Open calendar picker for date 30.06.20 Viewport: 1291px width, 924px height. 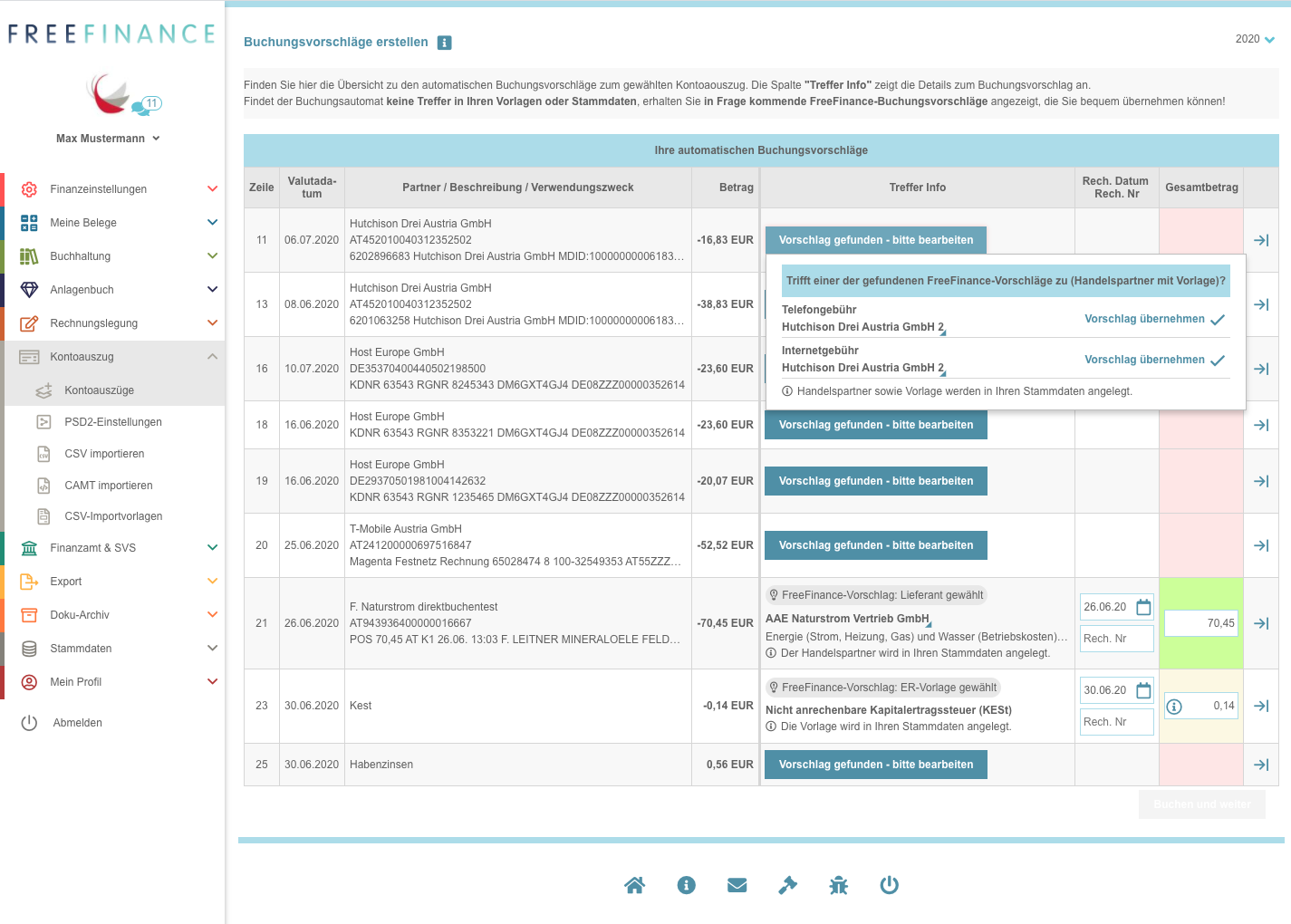(1143, 690)
